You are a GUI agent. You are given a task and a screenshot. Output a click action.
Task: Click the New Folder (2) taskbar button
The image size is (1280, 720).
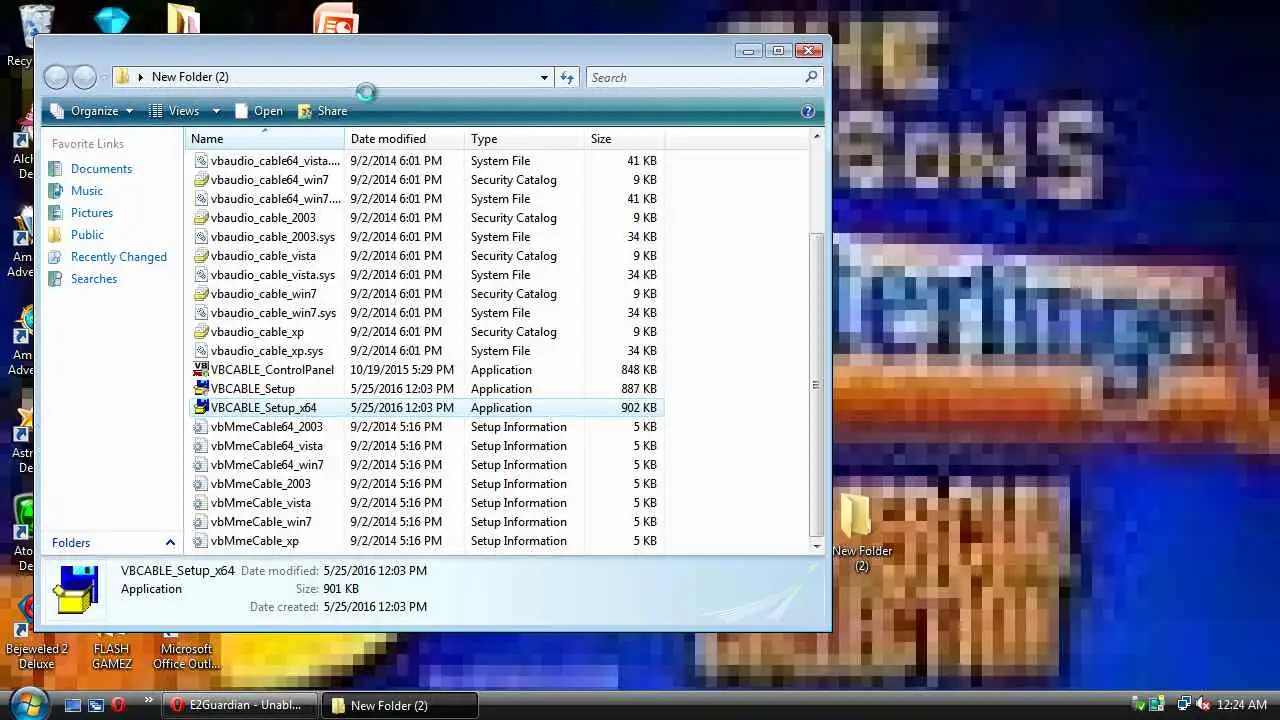tap(402, 705)
